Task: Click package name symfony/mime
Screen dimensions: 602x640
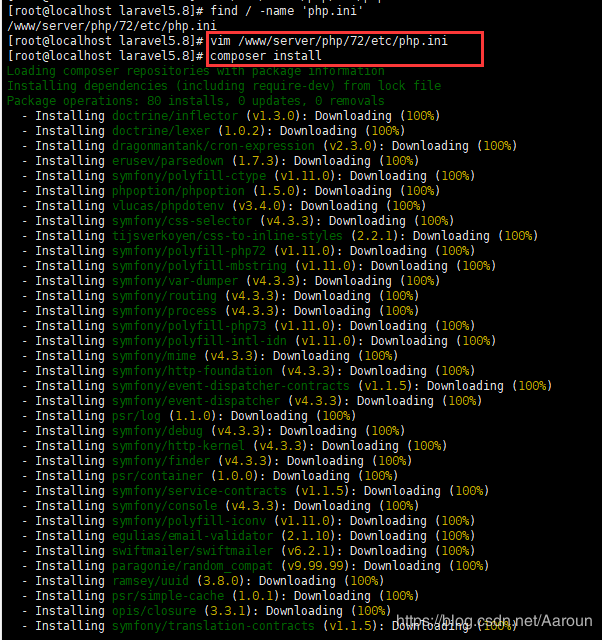Action: point(154,356)
